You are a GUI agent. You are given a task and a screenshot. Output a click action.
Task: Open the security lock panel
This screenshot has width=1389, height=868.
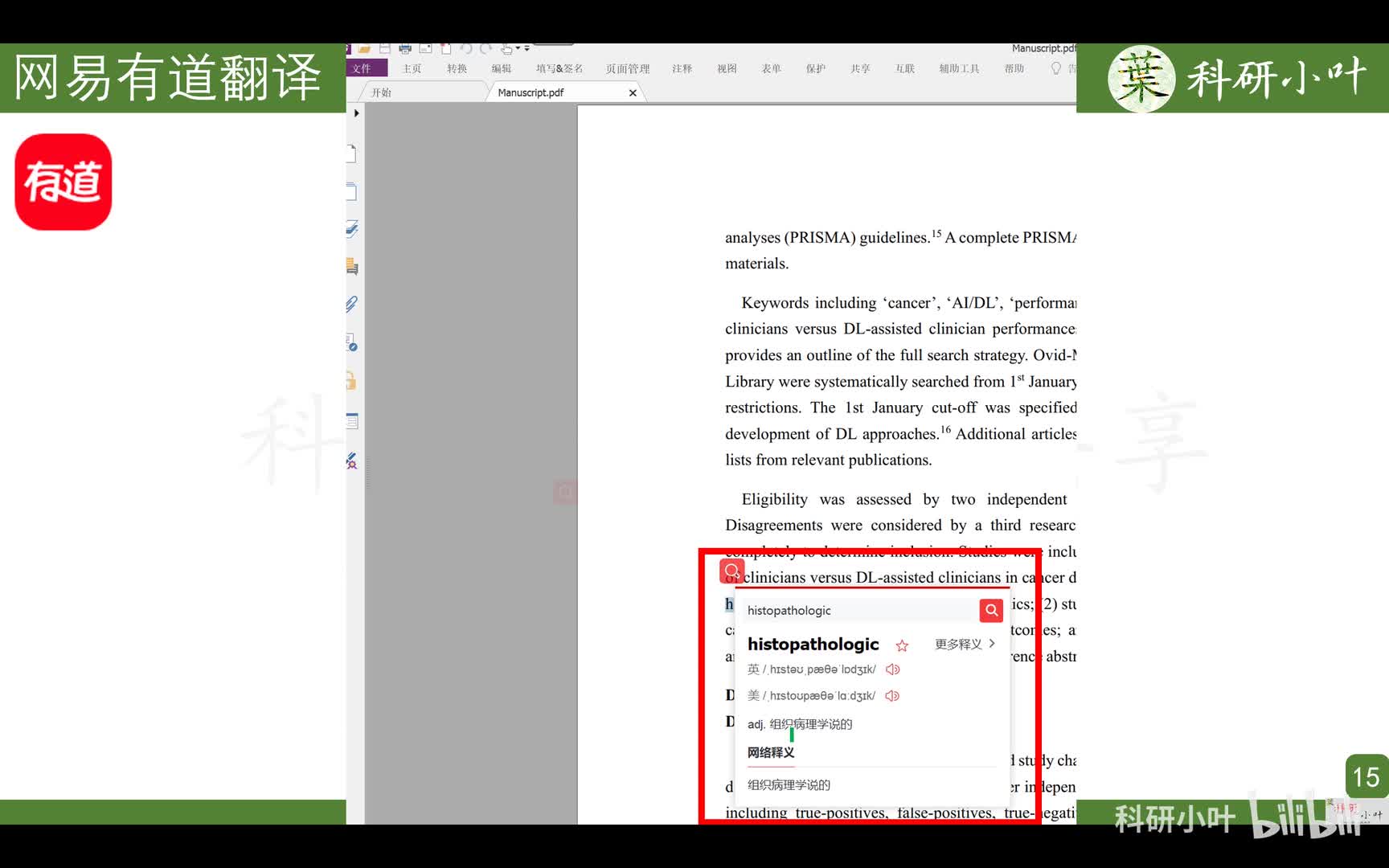pos(351,381)
